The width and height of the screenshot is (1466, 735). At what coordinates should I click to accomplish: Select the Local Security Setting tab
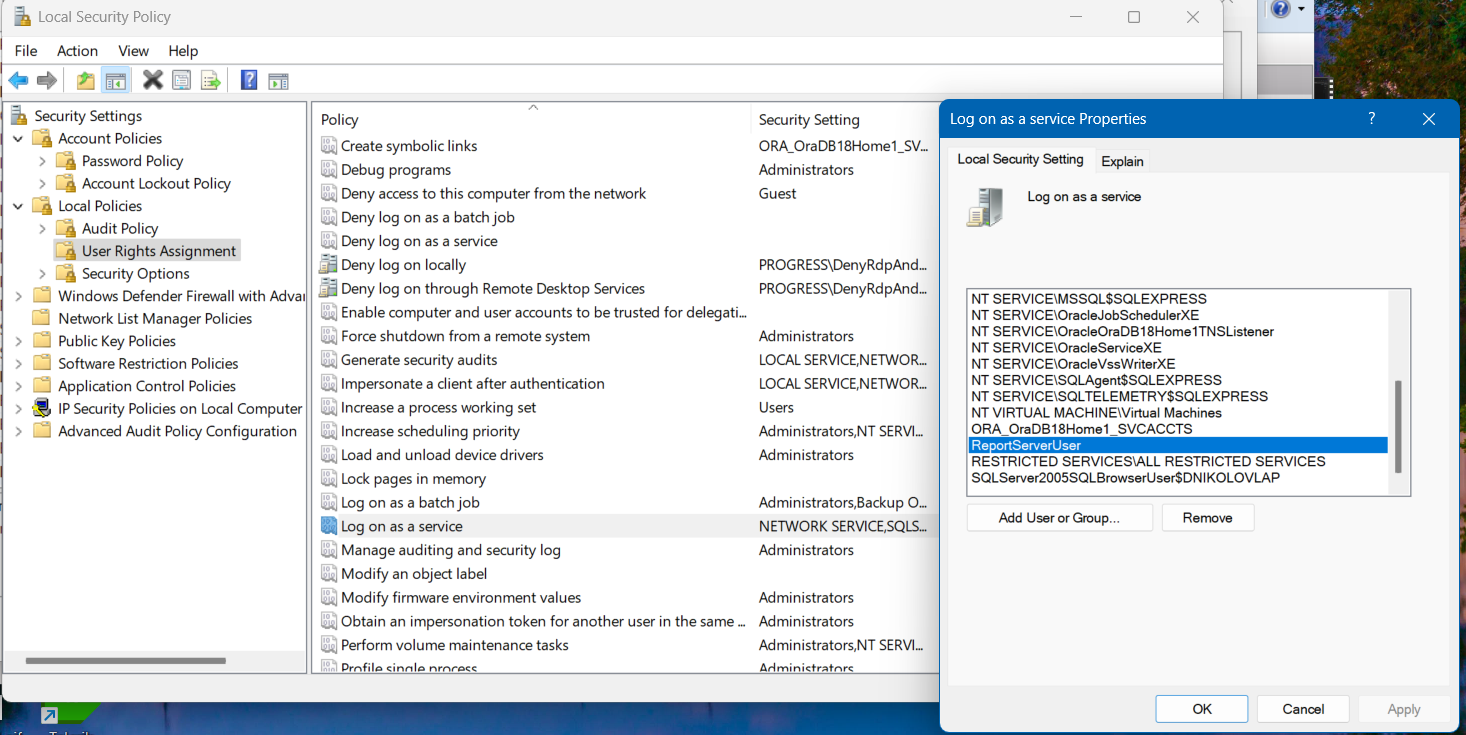[1020, 159]
